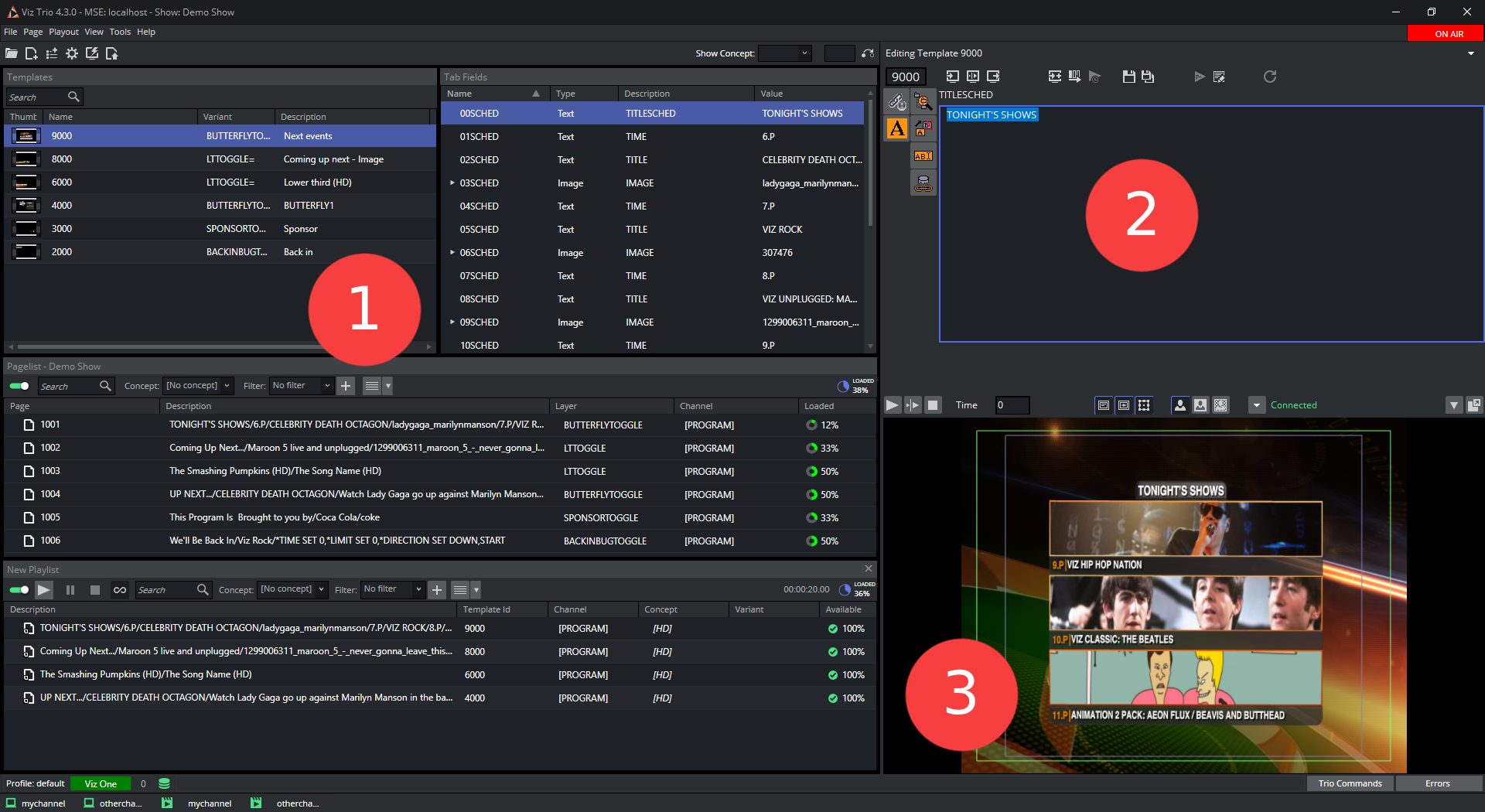Screen dimensions: 1485x812
Task: Select the orange text 'A' editor tool
Action: (897, 128)
